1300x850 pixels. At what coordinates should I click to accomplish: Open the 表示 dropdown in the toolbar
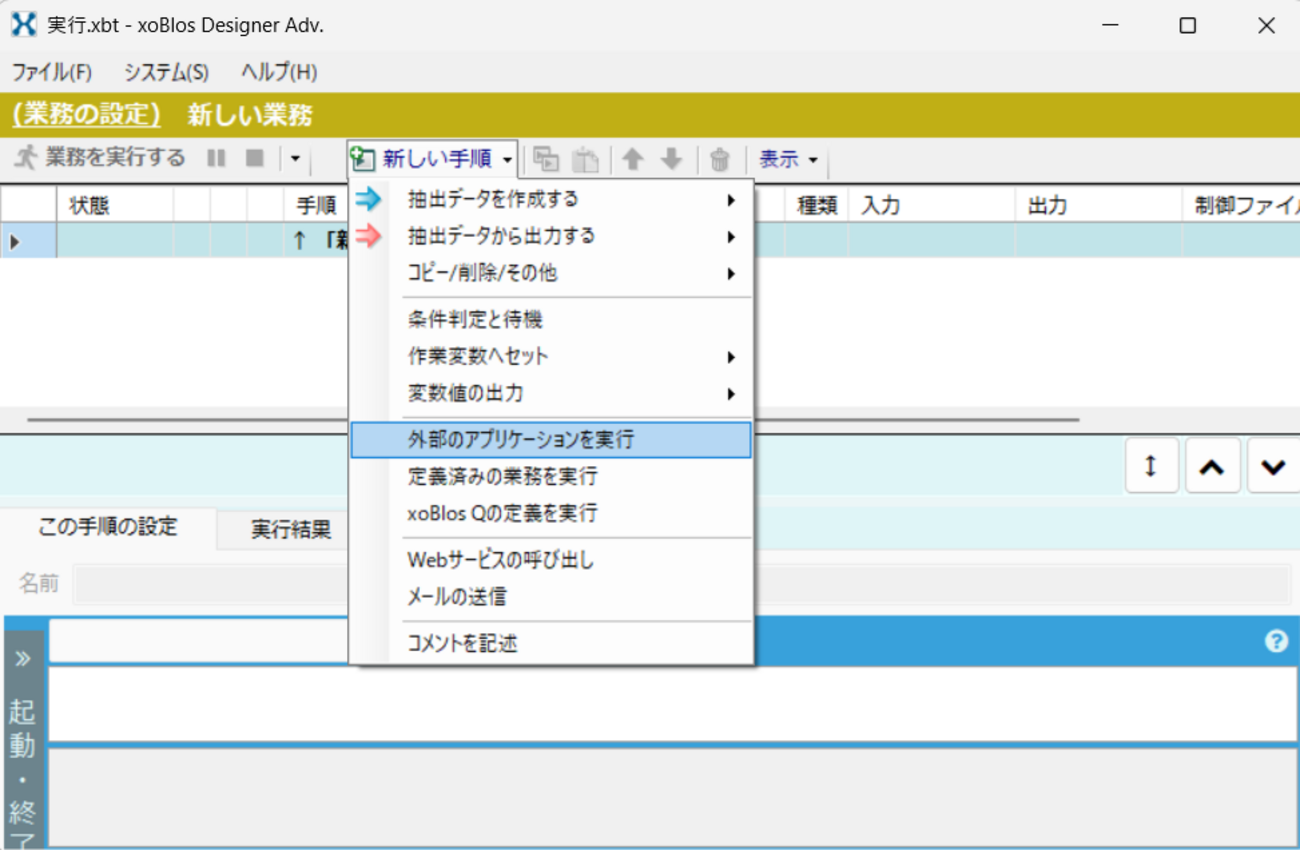coord(788,159)
